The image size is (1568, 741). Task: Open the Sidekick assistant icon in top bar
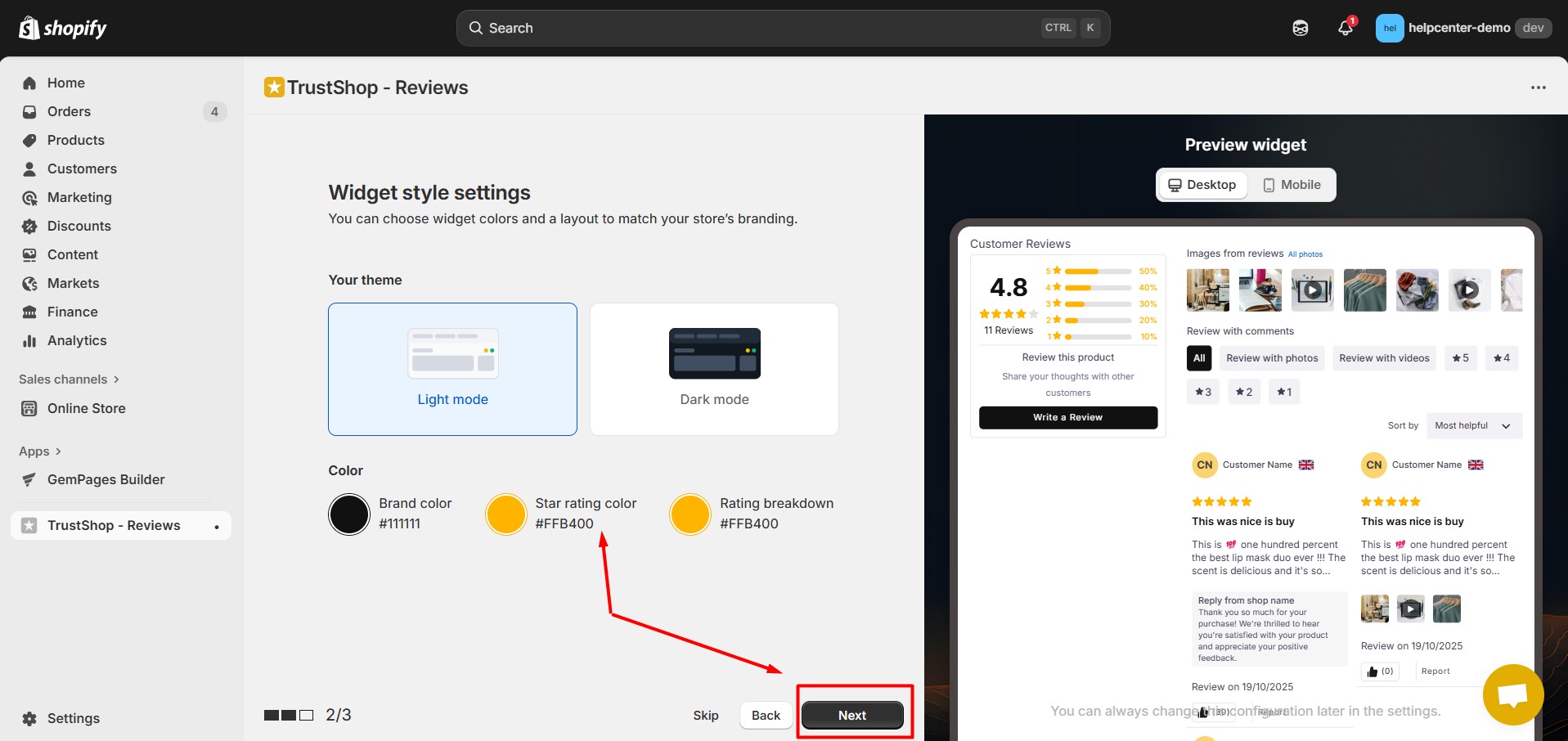pos(1300,28)
